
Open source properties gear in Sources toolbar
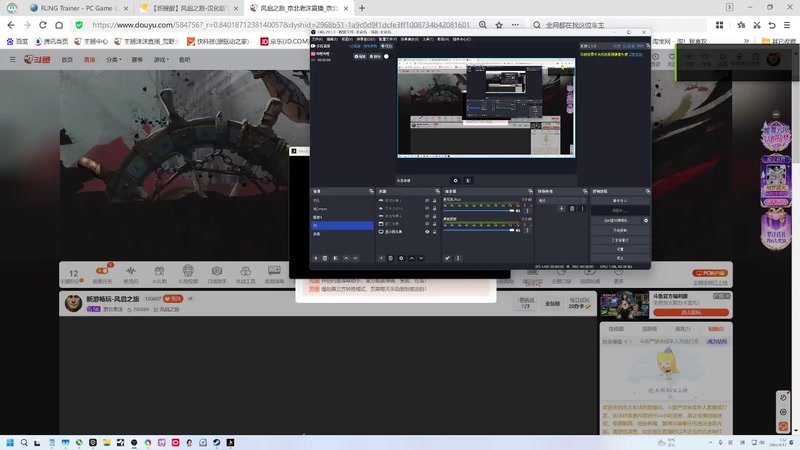click(x=401, y=258)
